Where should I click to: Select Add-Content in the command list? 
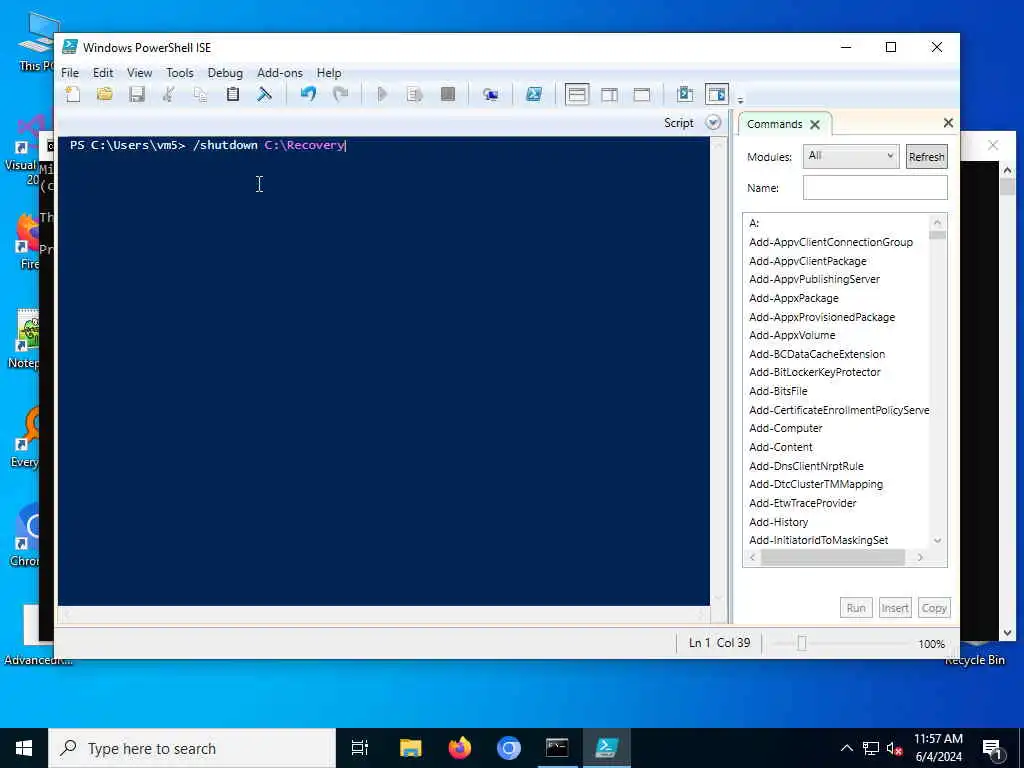coord(780,447)
